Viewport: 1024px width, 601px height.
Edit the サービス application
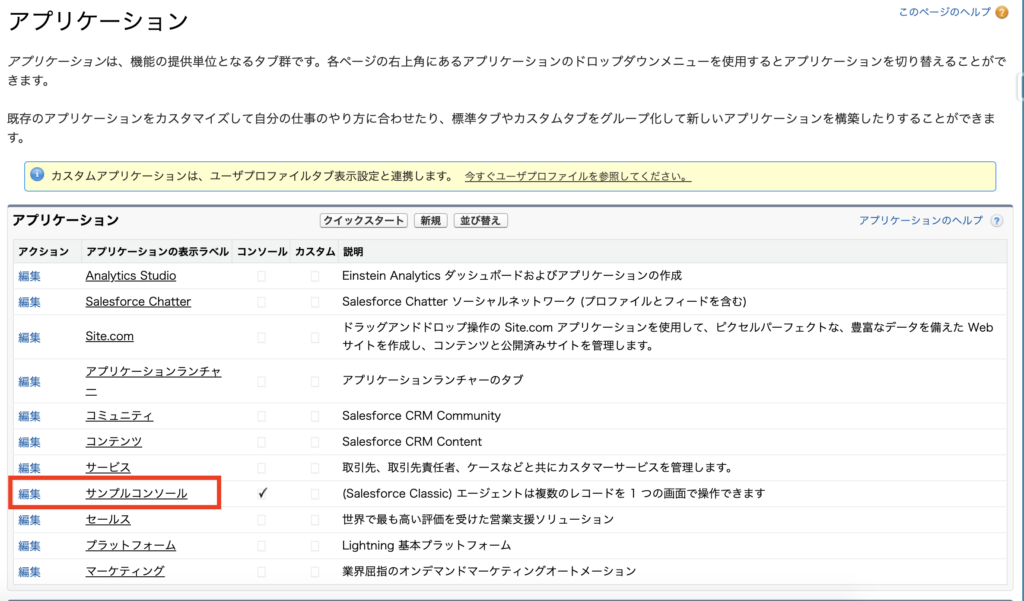tap(29, 468)
